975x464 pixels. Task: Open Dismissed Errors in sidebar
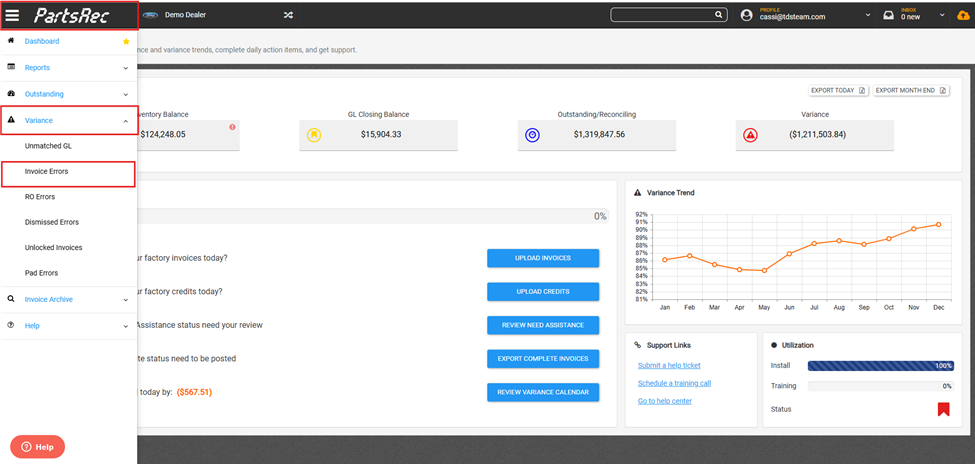52,222
